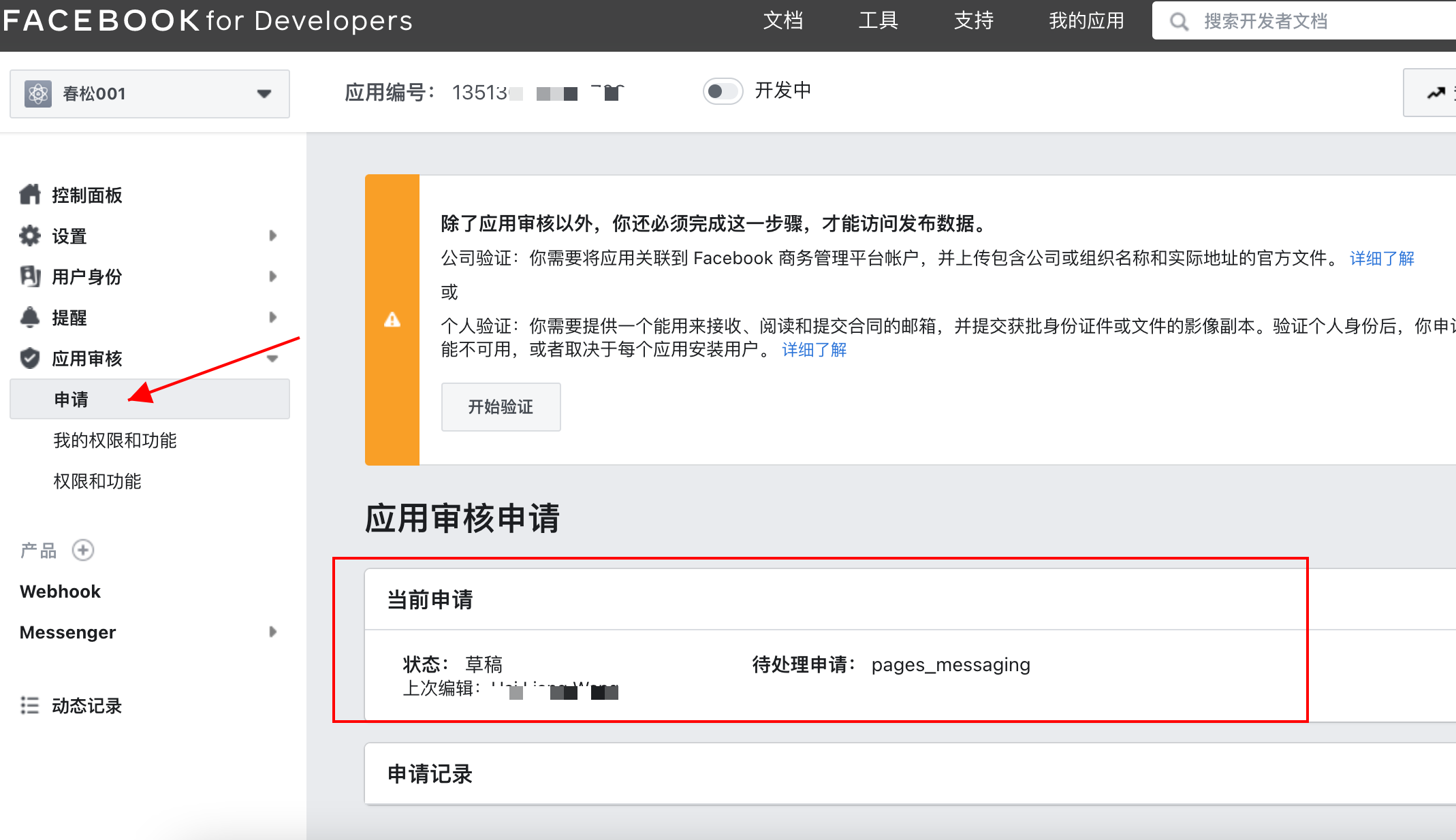Click the bell icon beside 提醒
The height and width of the screenshot is (840, 1456).
pyautogui.click(x=30, y=317)
